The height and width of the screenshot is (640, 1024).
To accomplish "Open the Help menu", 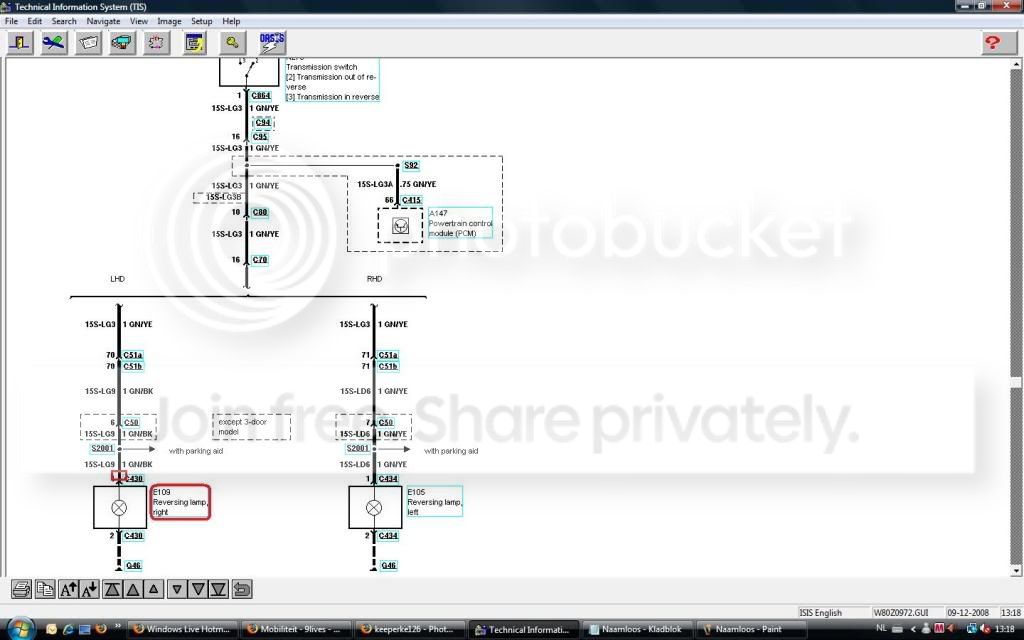I will (231, 21).
